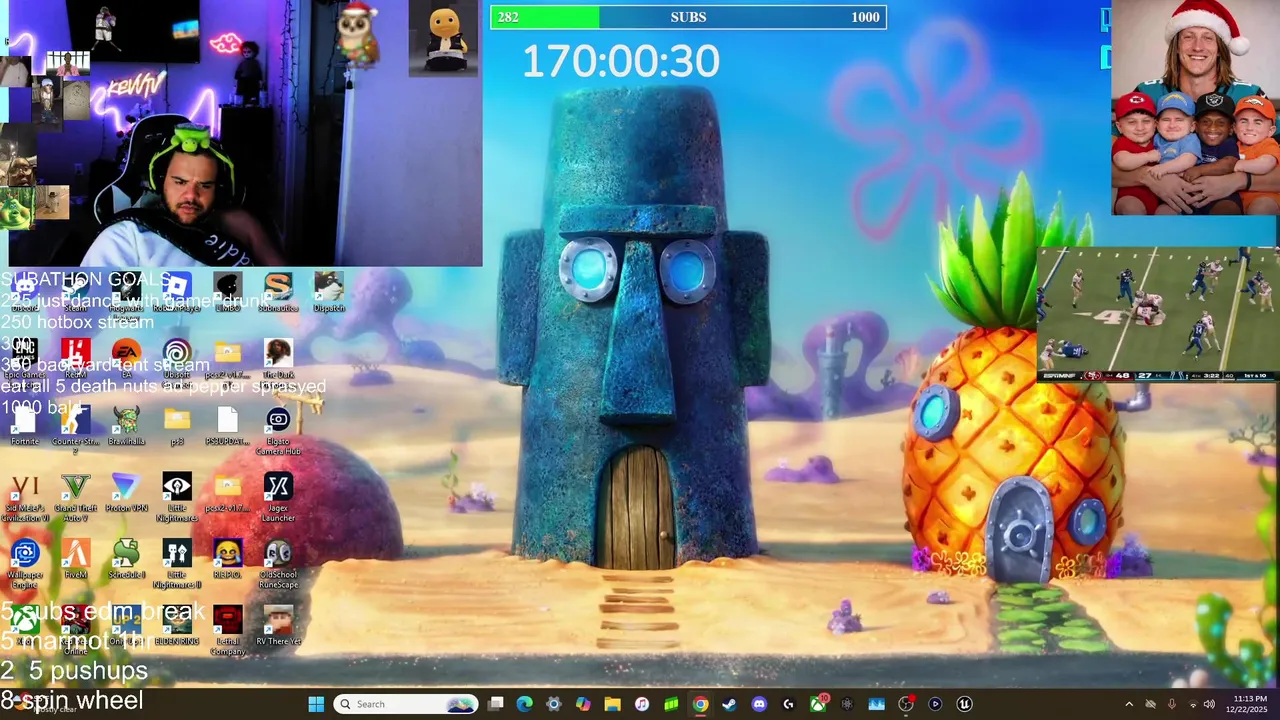Image resolution: width=1280 pixels, height=720 pixels.
Task: Select the EA app desktop icon
Action: click(126, 358)
